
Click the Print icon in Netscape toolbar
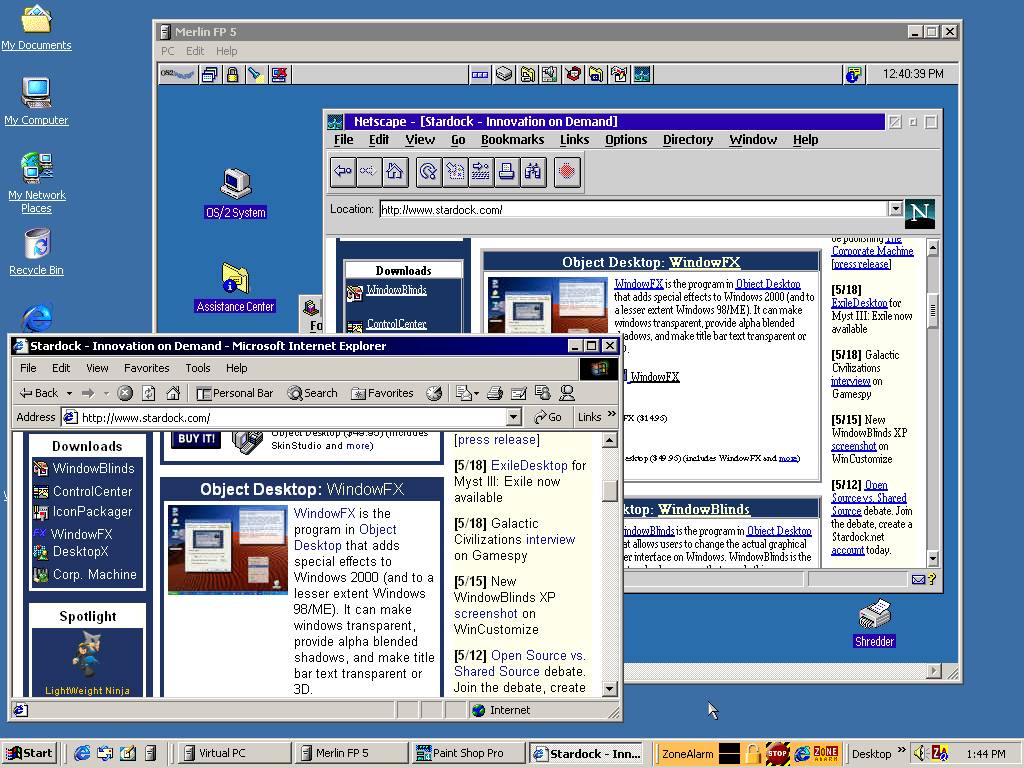tap(507, 172)
